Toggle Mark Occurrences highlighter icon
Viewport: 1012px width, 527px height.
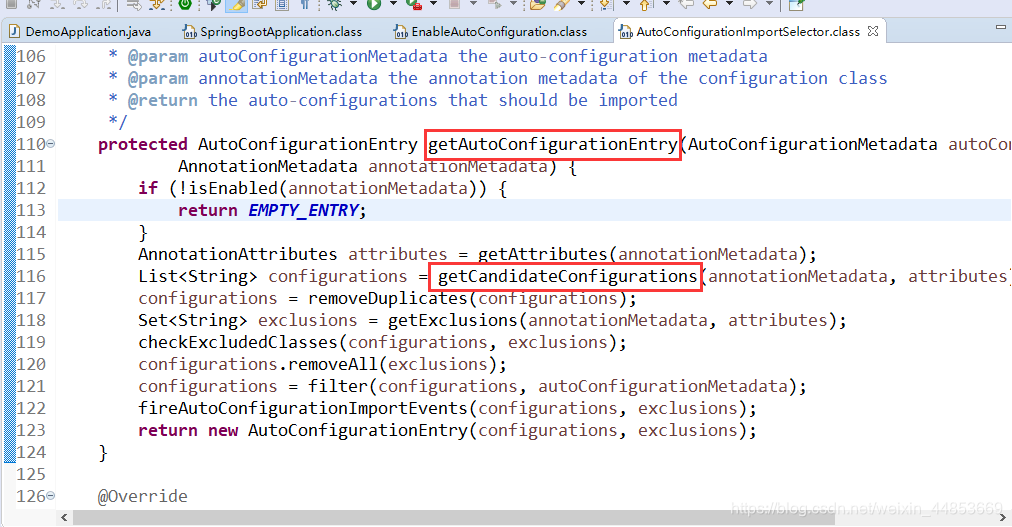pyautogui.click(x=237, y=5)
